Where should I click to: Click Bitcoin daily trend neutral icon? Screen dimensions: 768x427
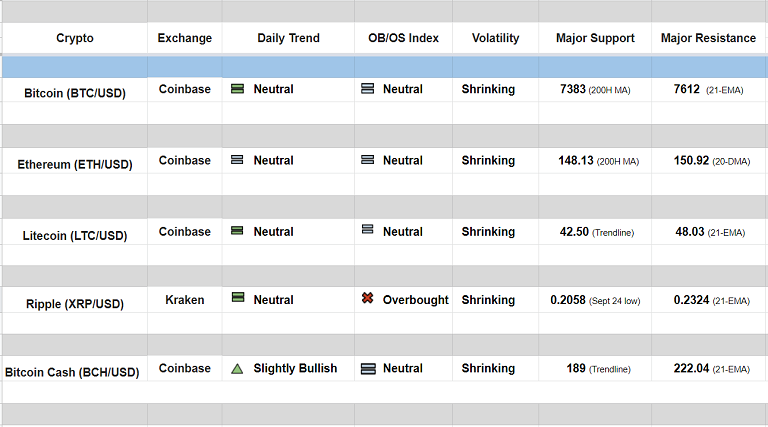click(238, 89)
